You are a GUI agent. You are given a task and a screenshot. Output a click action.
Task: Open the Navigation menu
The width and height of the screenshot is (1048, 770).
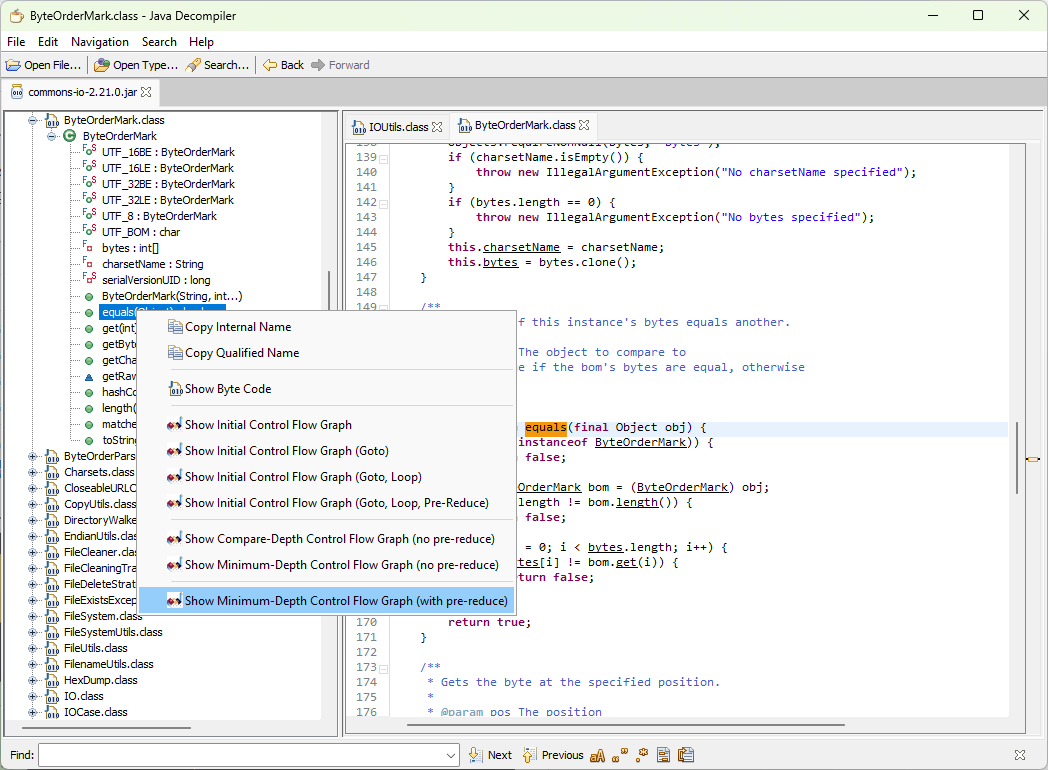point(99,42)
